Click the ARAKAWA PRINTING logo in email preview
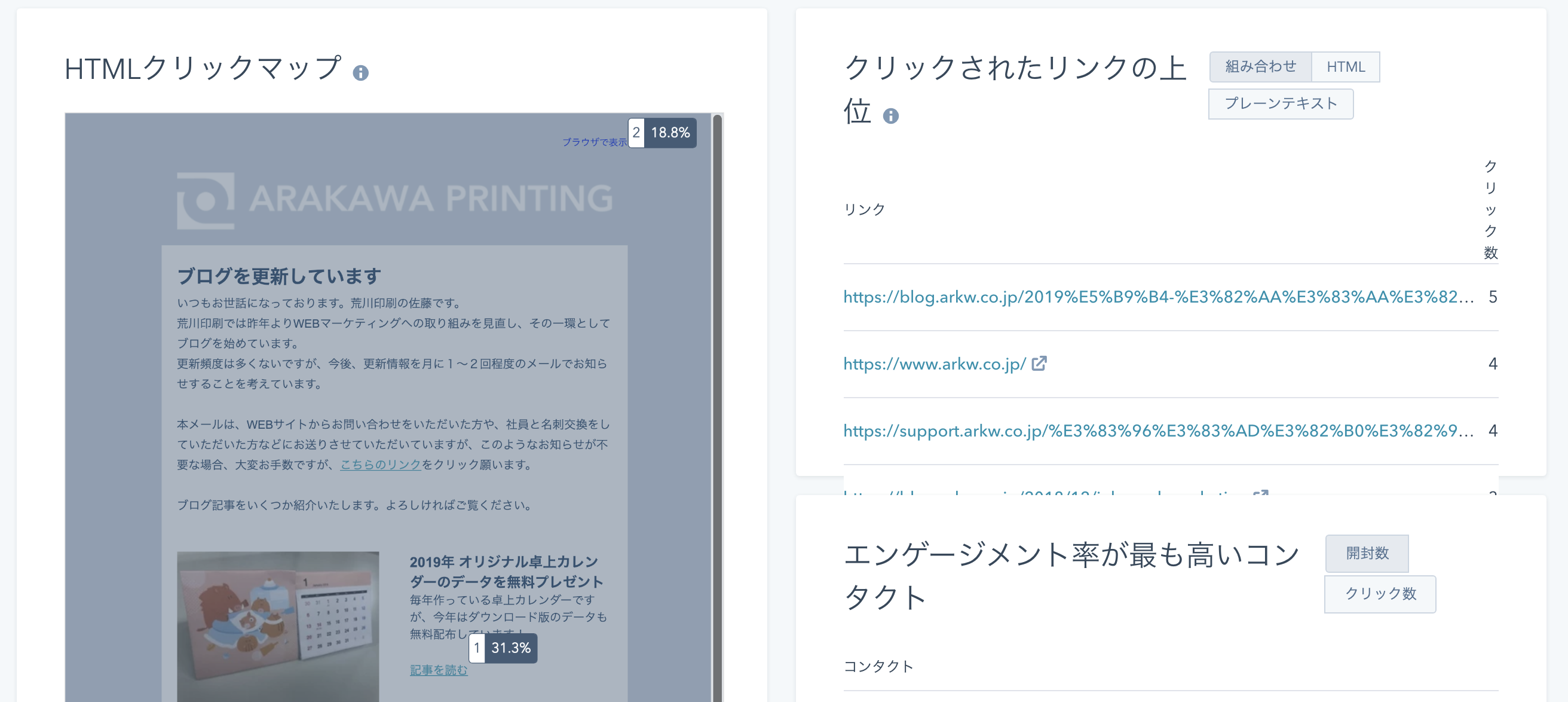The width and height of the screenshot is (1568, 702). click(394, 199)
